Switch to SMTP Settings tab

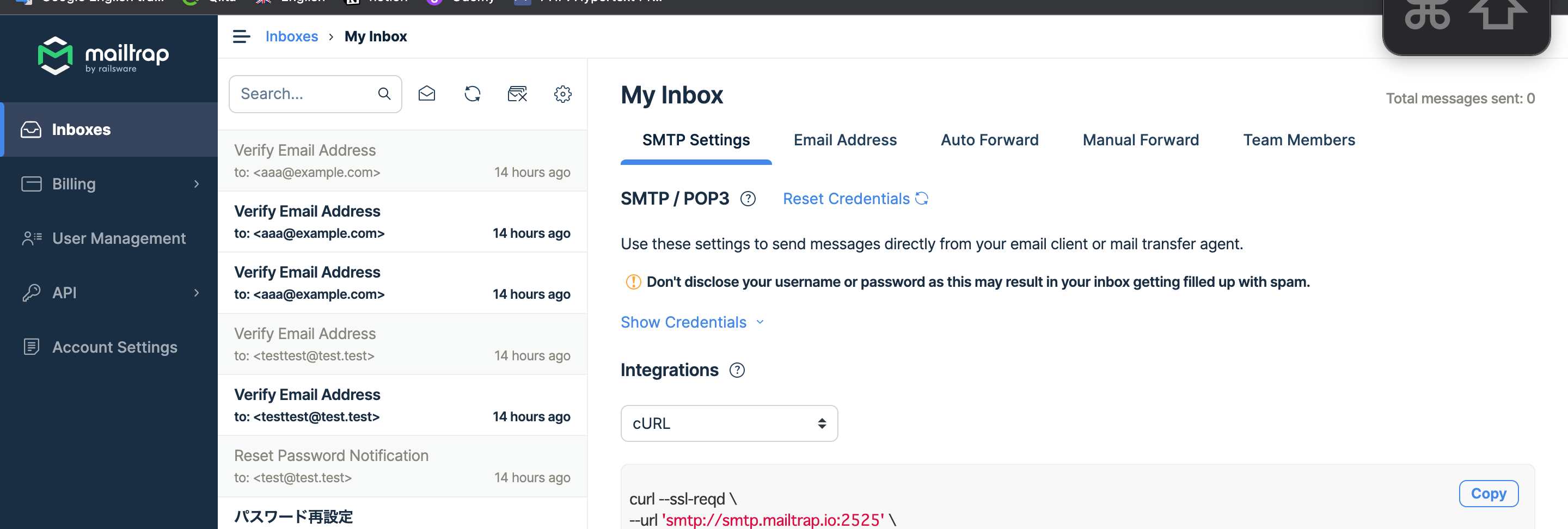coord(696,140)
